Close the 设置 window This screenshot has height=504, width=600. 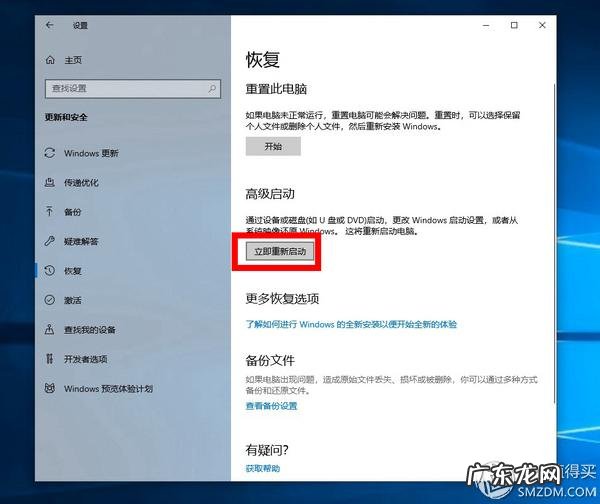tap(542, 25)
